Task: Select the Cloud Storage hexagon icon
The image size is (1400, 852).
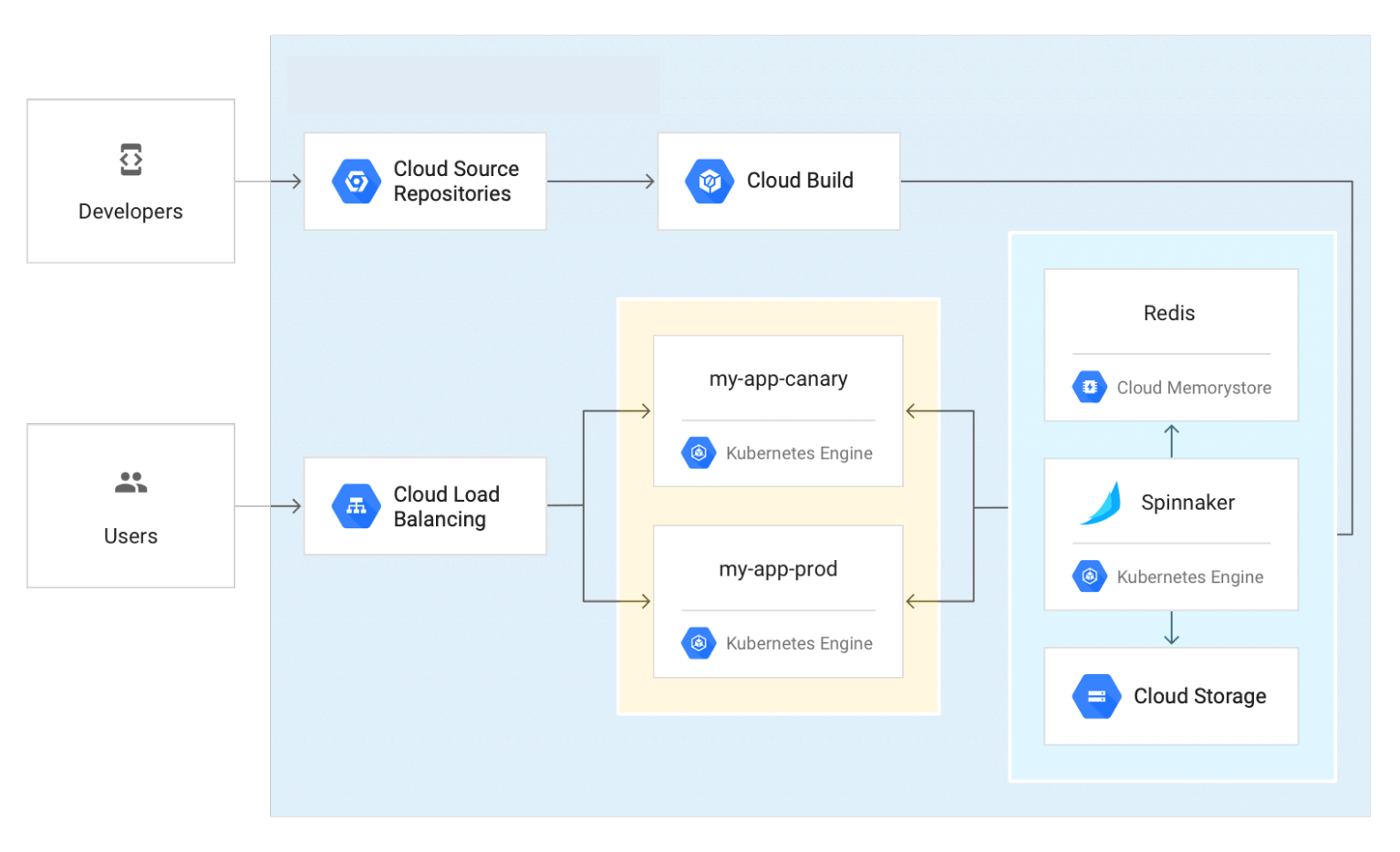Action: (1096, 696)
